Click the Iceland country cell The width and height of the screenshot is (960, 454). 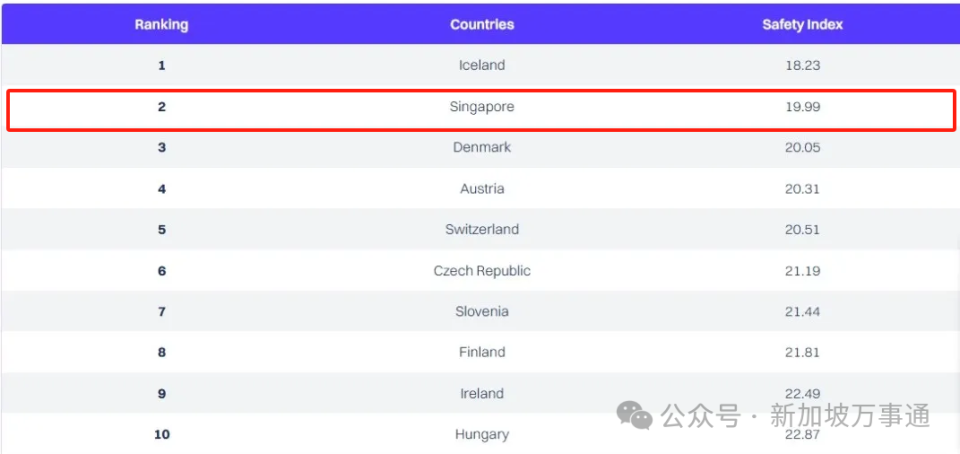(x=482, y=65)
